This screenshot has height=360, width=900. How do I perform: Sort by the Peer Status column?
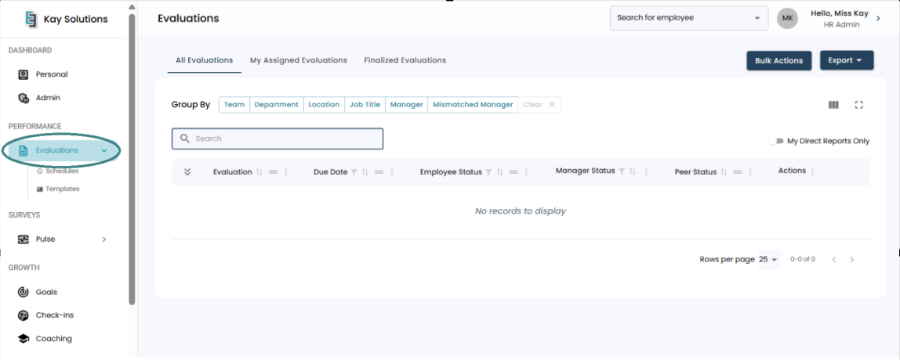[724, 172]
